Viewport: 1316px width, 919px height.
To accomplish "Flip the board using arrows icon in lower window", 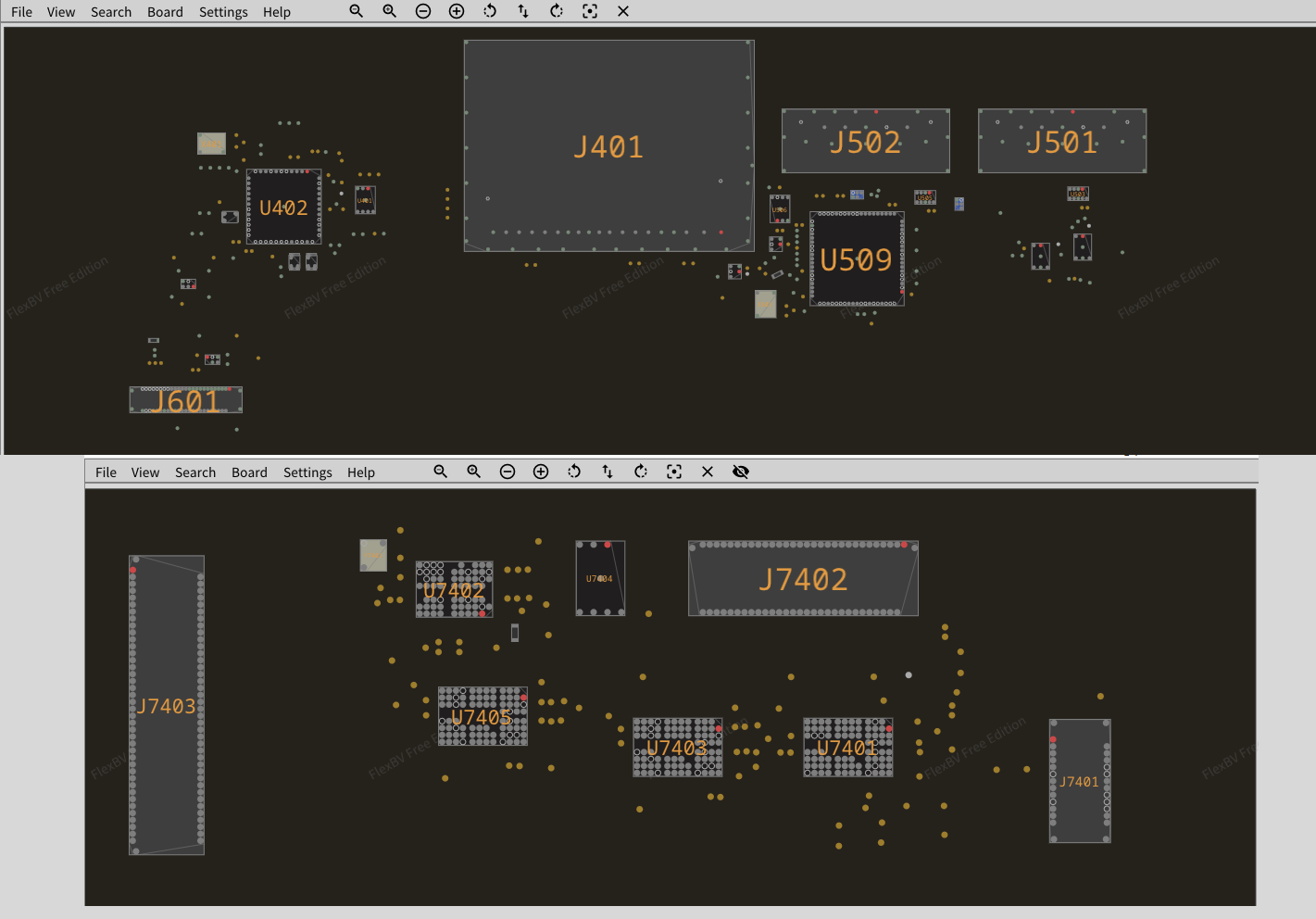I will click(x=608, y=472).
